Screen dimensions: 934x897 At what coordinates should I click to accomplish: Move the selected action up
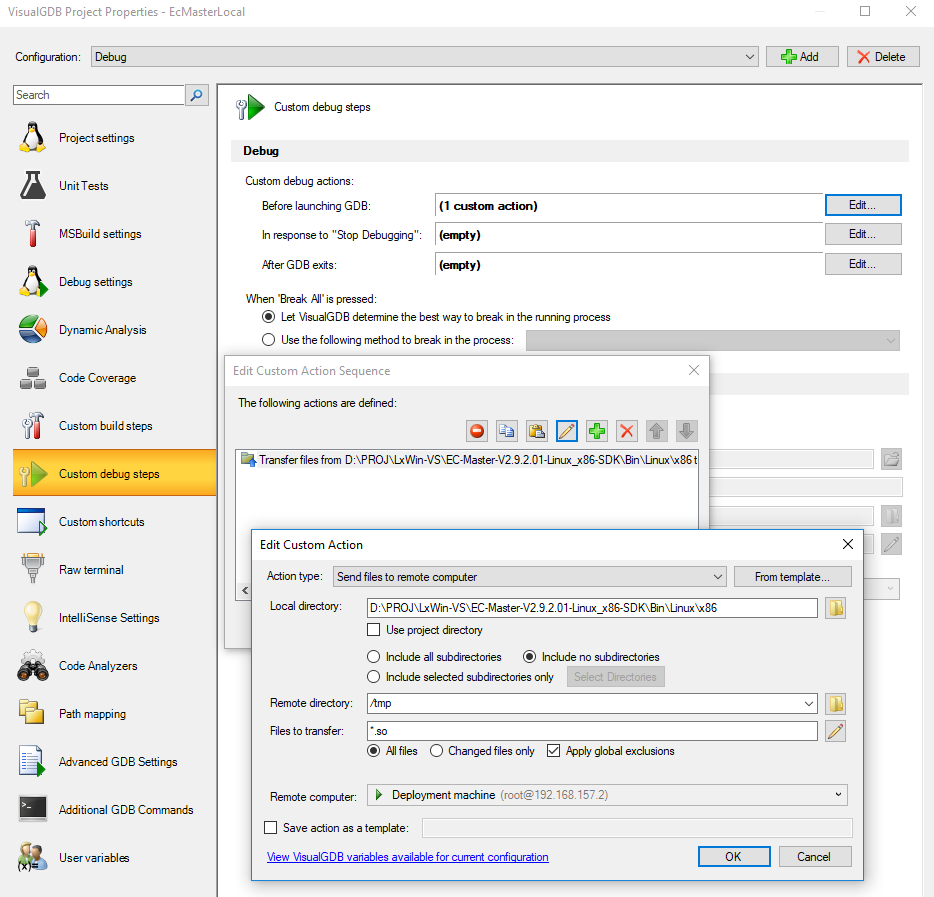point(656,431)
